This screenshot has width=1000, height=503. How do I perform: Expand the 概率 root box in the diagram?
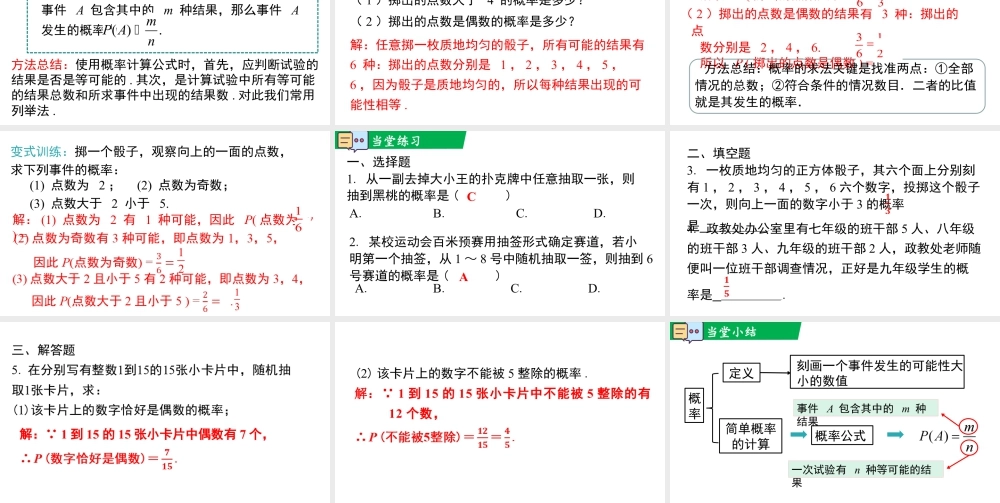tap(695, 405)
